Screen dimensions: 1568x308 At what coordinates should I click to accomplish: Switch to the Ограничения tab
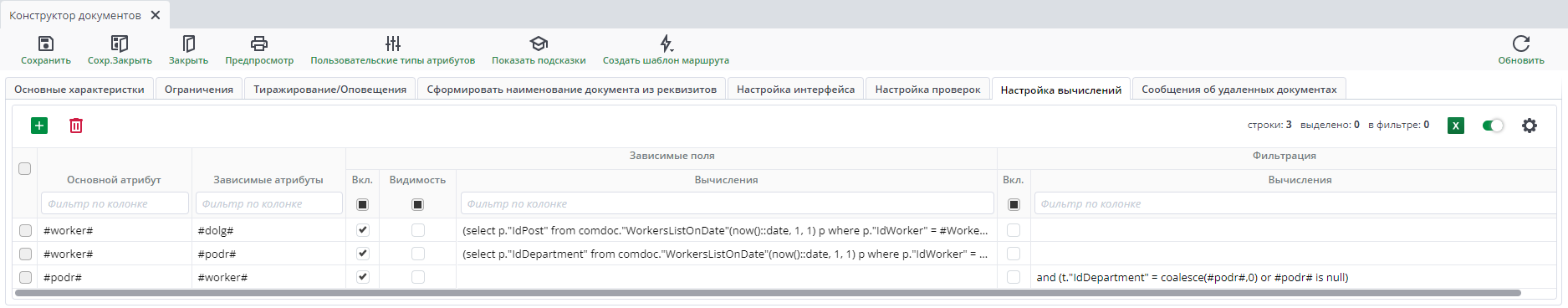click(x=199, y=90)
